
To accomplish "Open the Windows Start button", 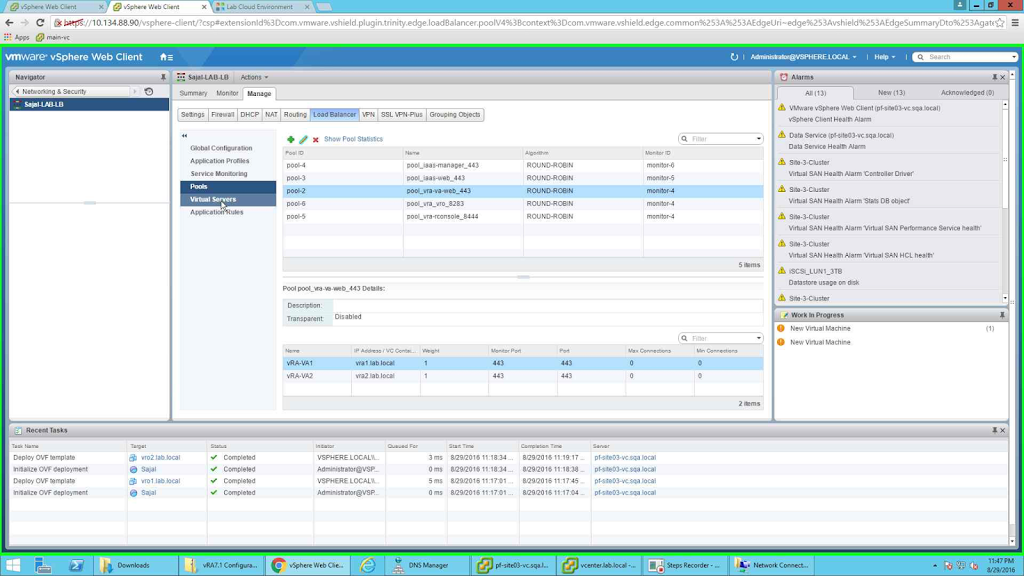I will [x=13, y=565].
